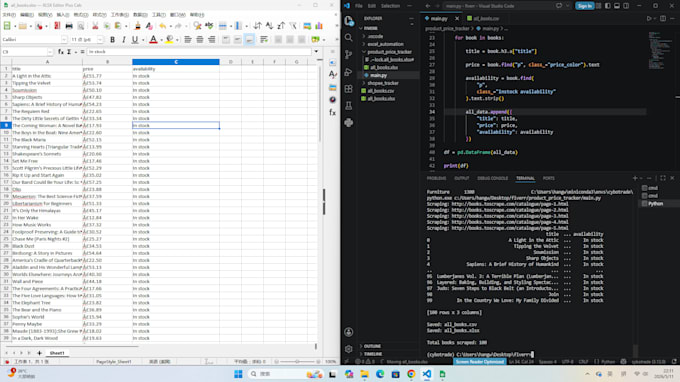The height and width of the screenshot is (382, 680).
Task: Click Bold button in Calc toolbar
Action: click(x=112, y=39)
